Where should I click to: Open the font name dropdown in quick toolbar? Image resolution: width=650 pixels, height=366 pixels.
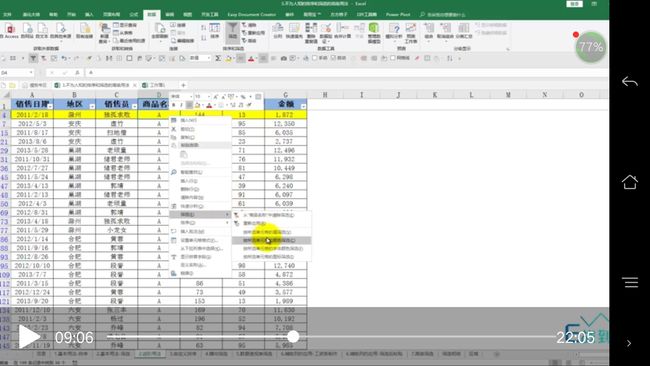[209, 58]
